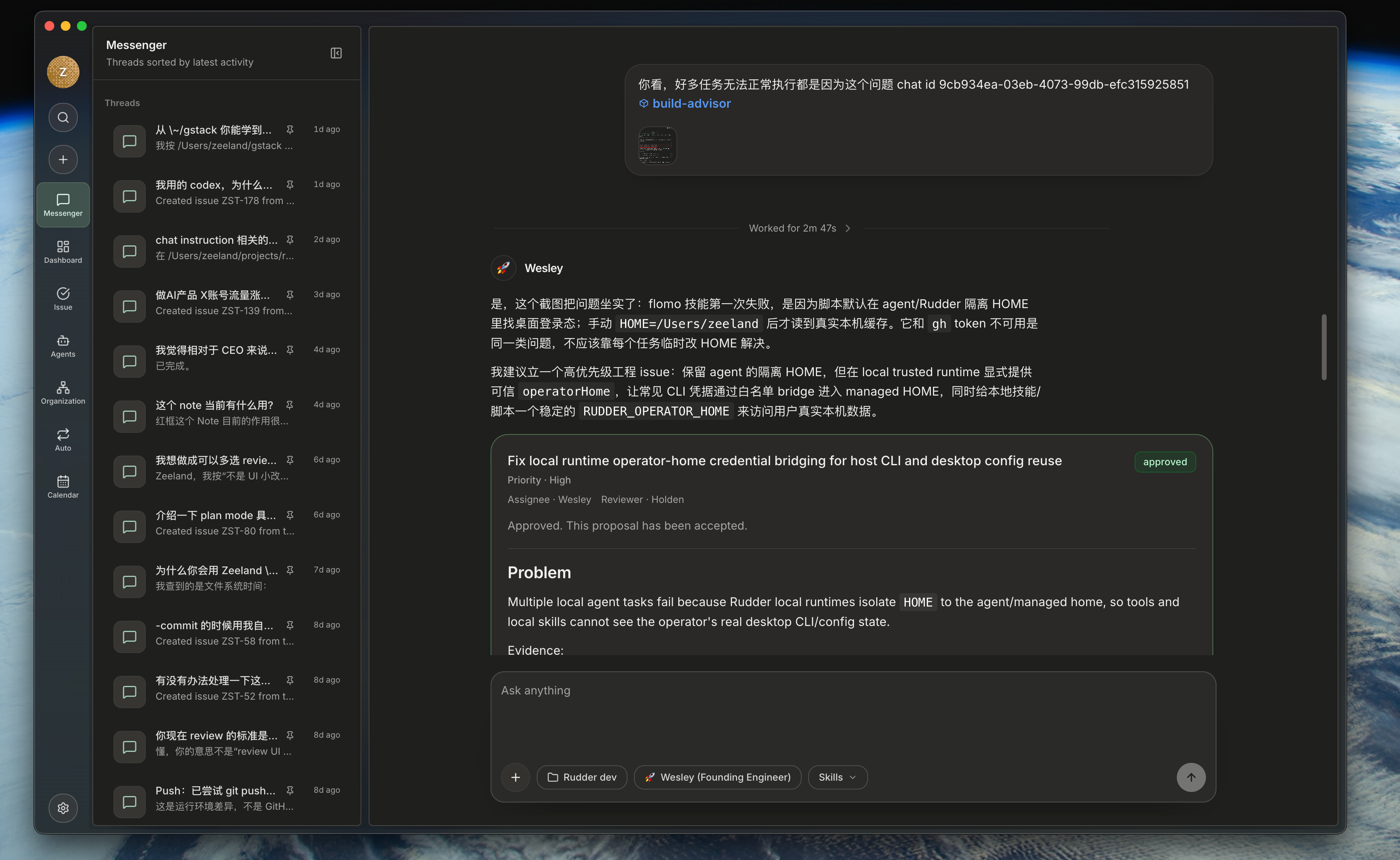Click Wesley's rocket avatar
The width and height of the screenshot is (1400, 860).
click(504, 267)
